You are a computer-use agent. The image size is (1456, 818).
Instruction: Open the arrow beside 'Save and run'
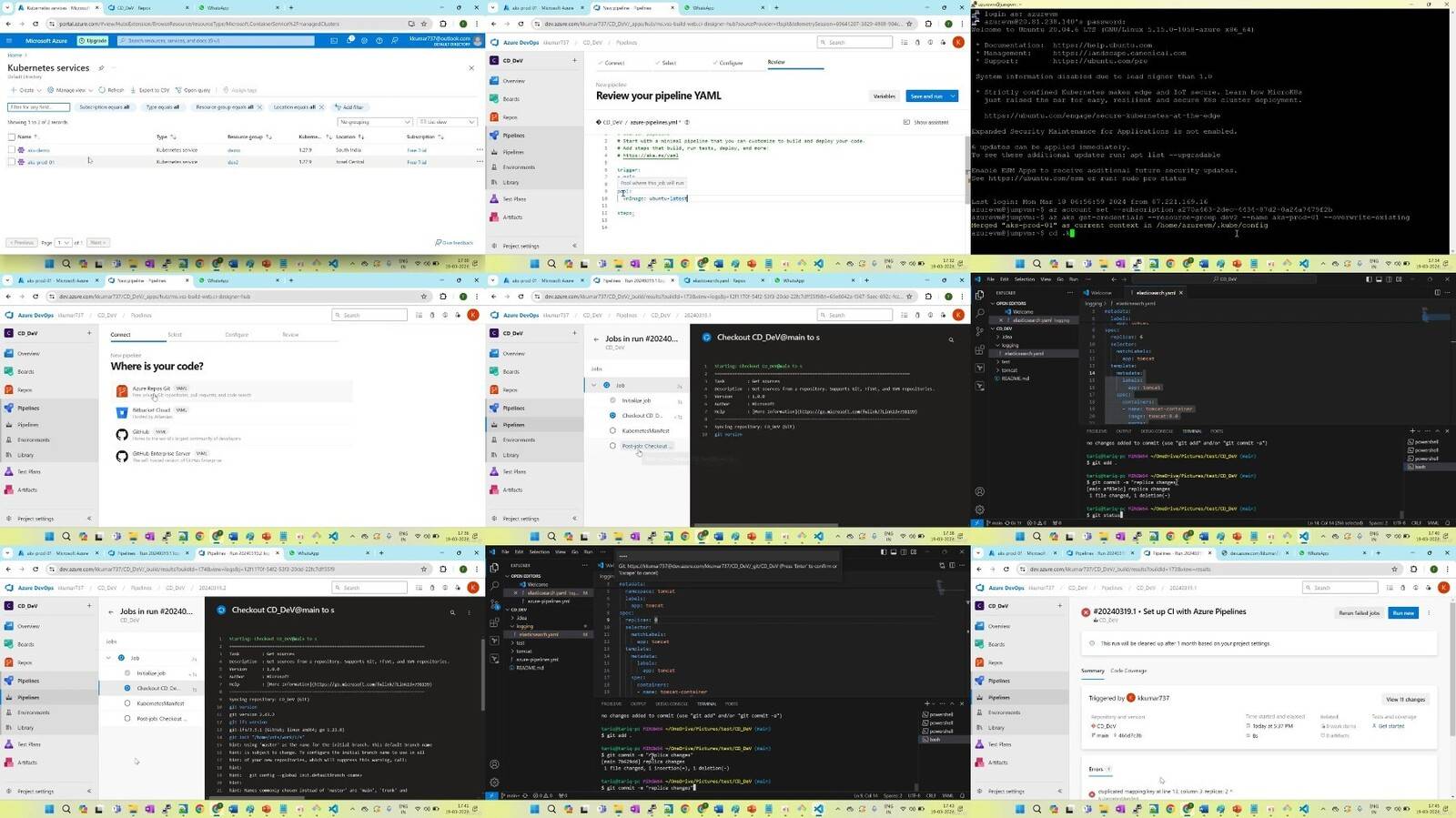coord(953,96)
